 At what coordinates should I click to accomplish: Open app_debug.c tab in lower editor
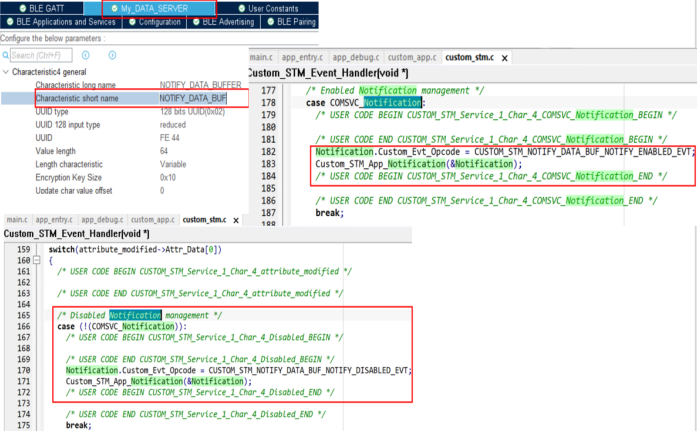(103, 219)
